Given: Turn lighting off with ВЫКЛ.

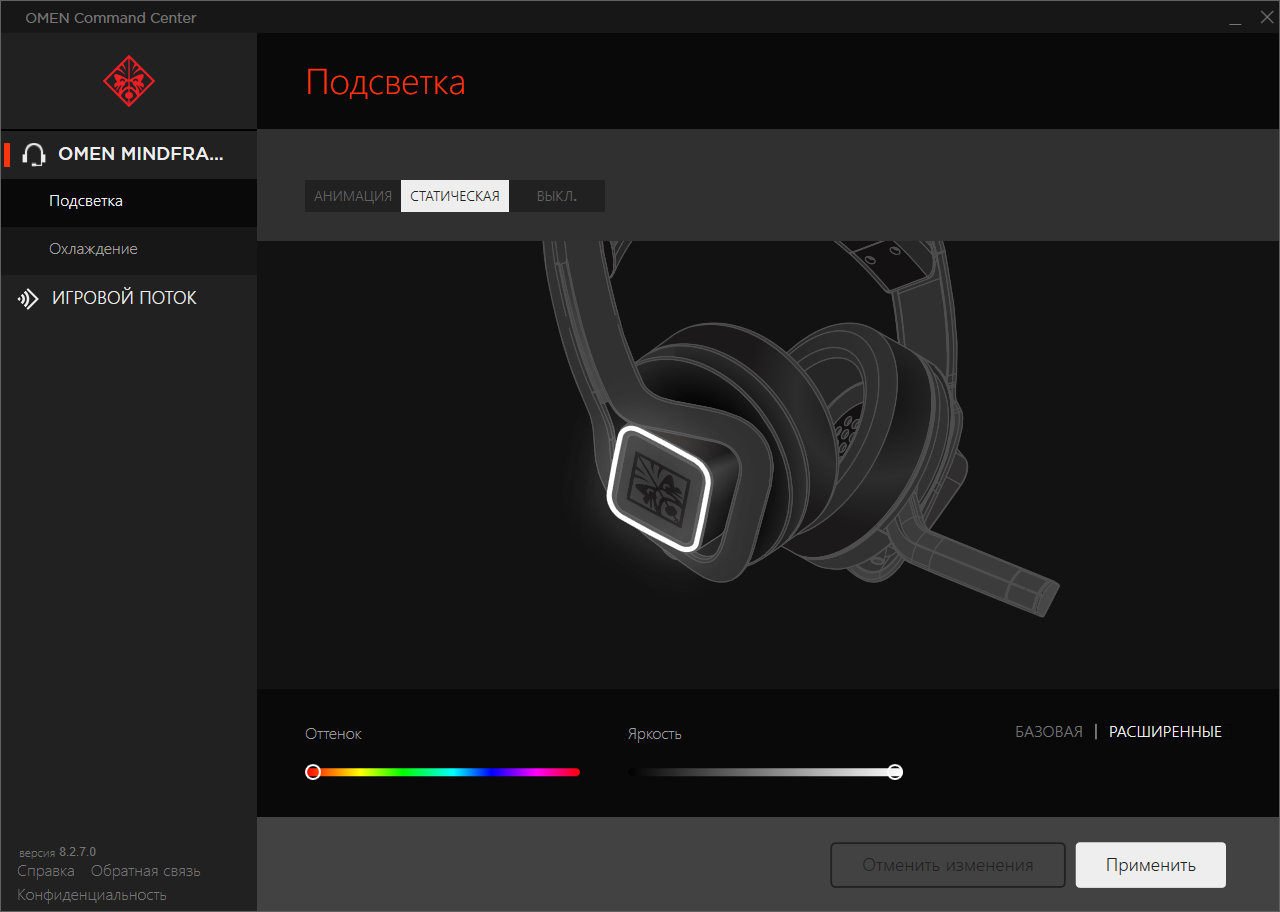Looking at the screenshot, I should coord(557,196).
